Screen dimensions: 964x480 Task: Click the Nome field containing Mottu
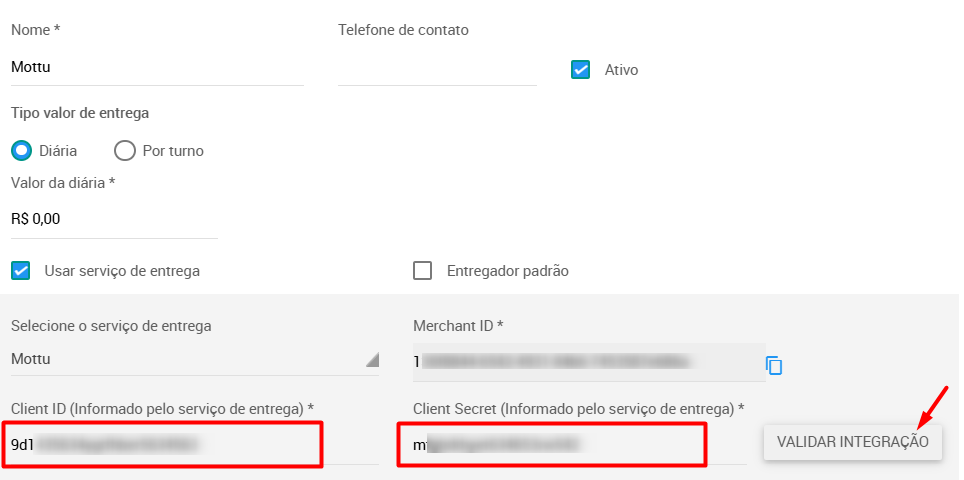point(157,67)
